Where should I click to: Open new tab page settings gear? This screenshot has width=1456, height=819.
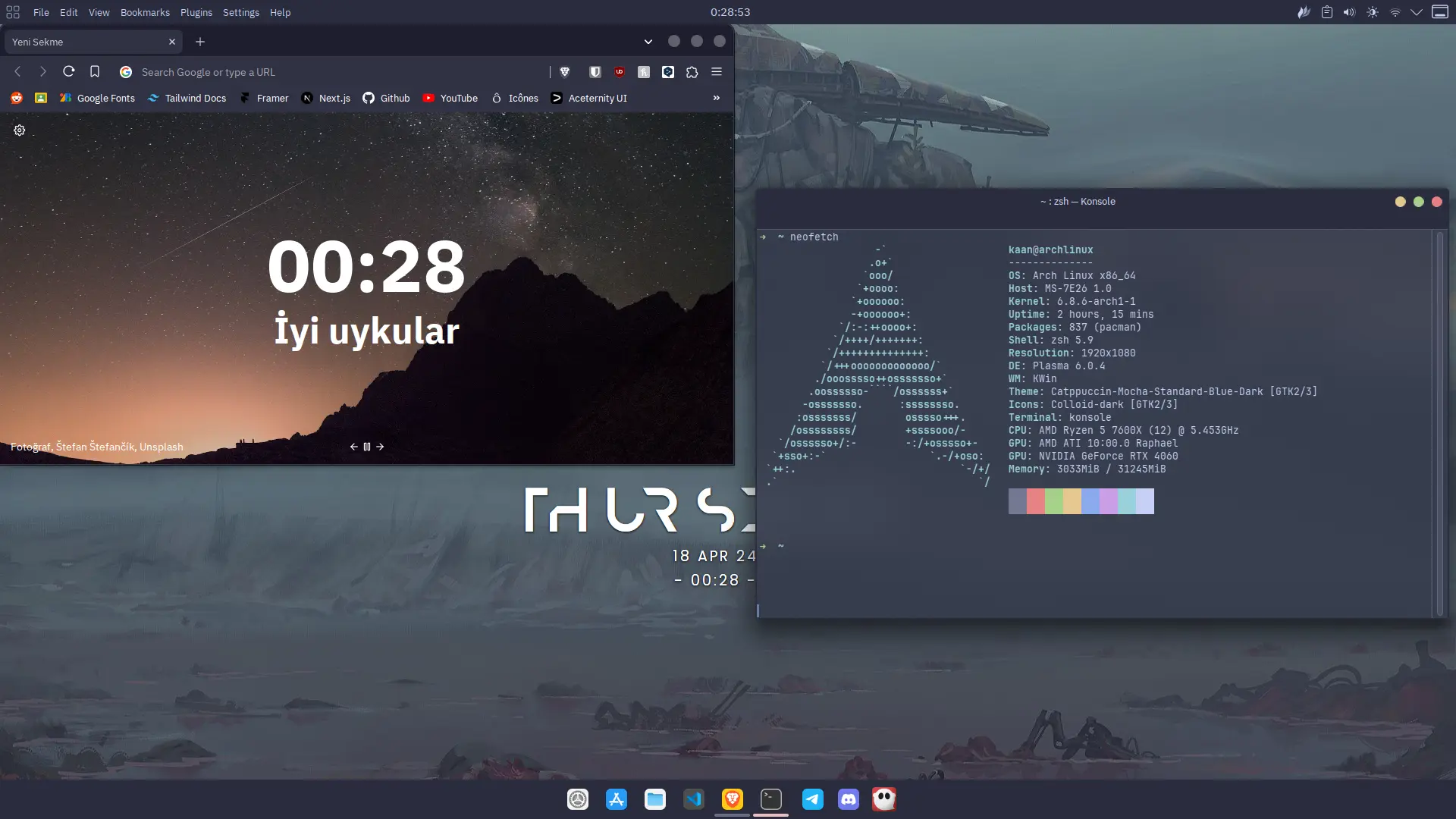[20, 130]
